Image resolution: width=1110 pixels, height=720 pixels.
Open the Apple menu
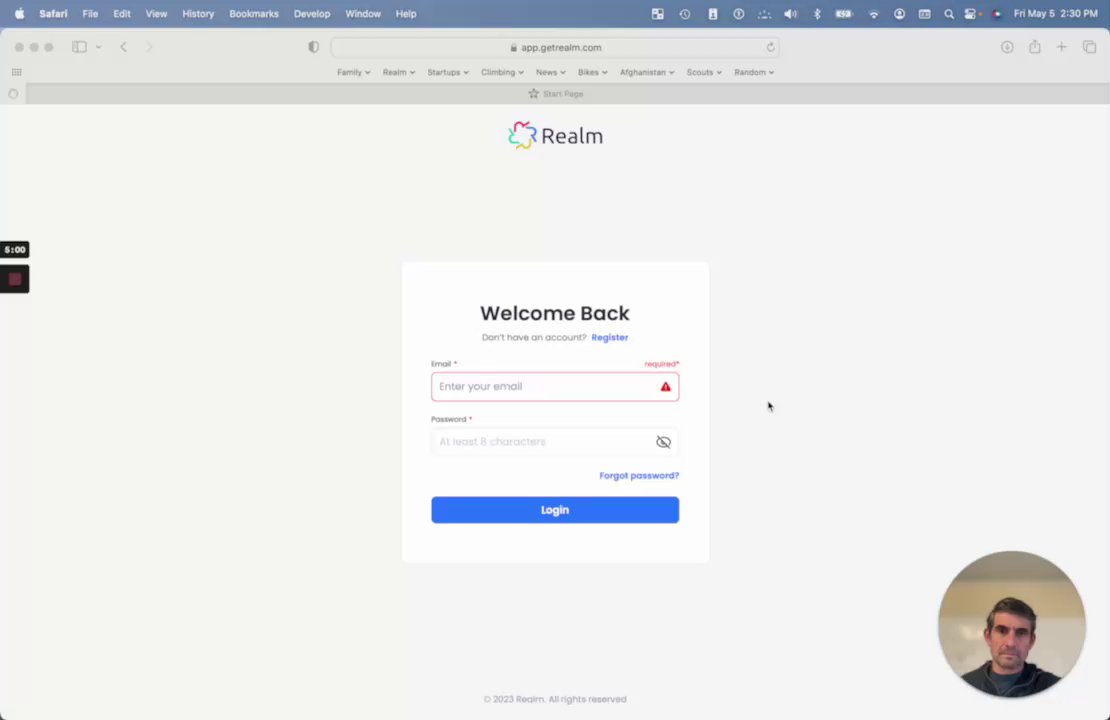(x=19, y=13)
